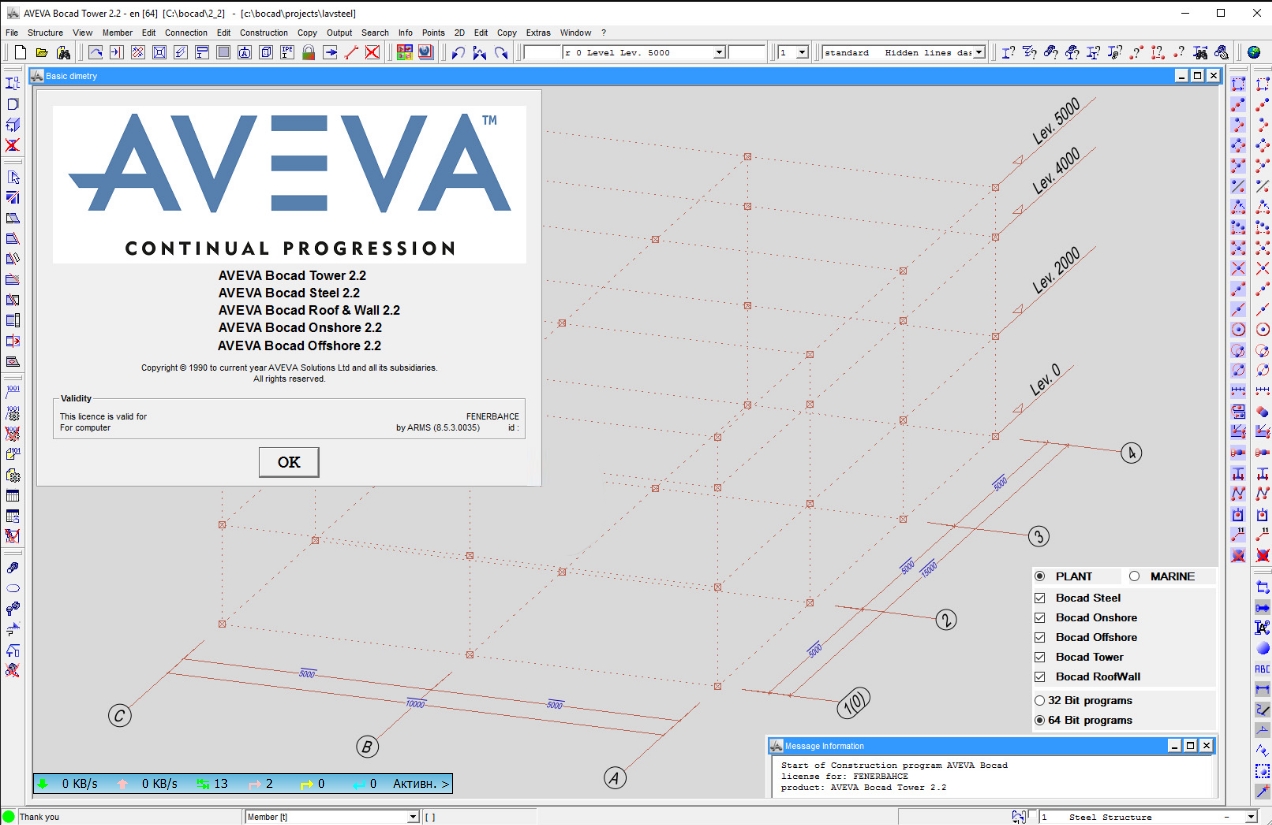Select the PLANT radio button
The image size is (1272, 825).
click(1040, 576)
